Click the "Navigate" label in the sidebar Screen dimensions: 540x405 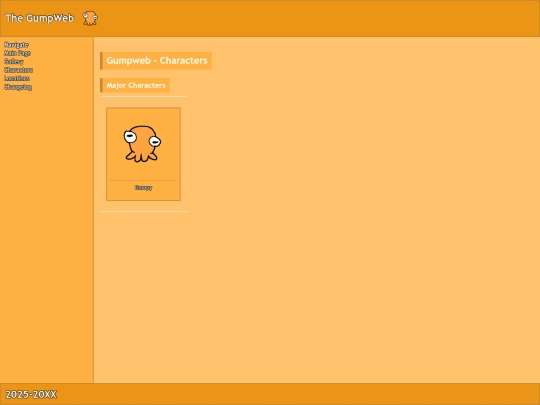tap(16, 45)
